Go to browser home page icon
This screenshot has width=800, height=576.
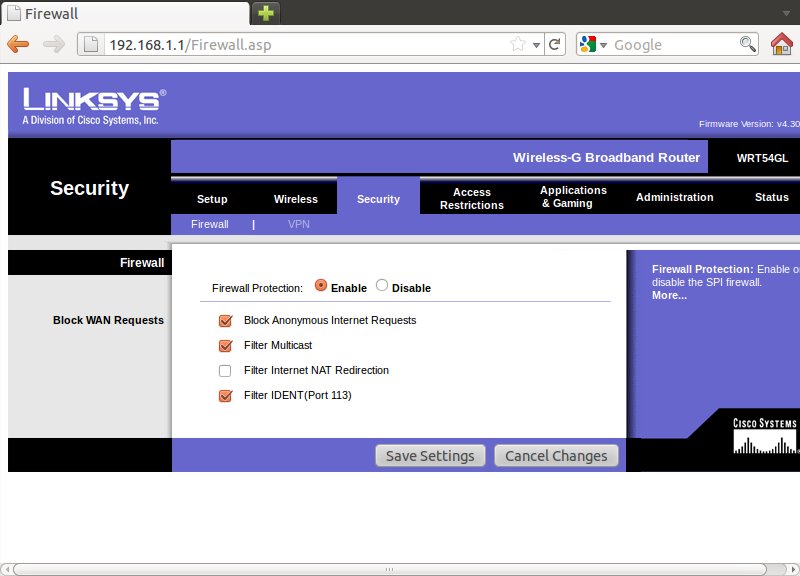tap(782, 44)
